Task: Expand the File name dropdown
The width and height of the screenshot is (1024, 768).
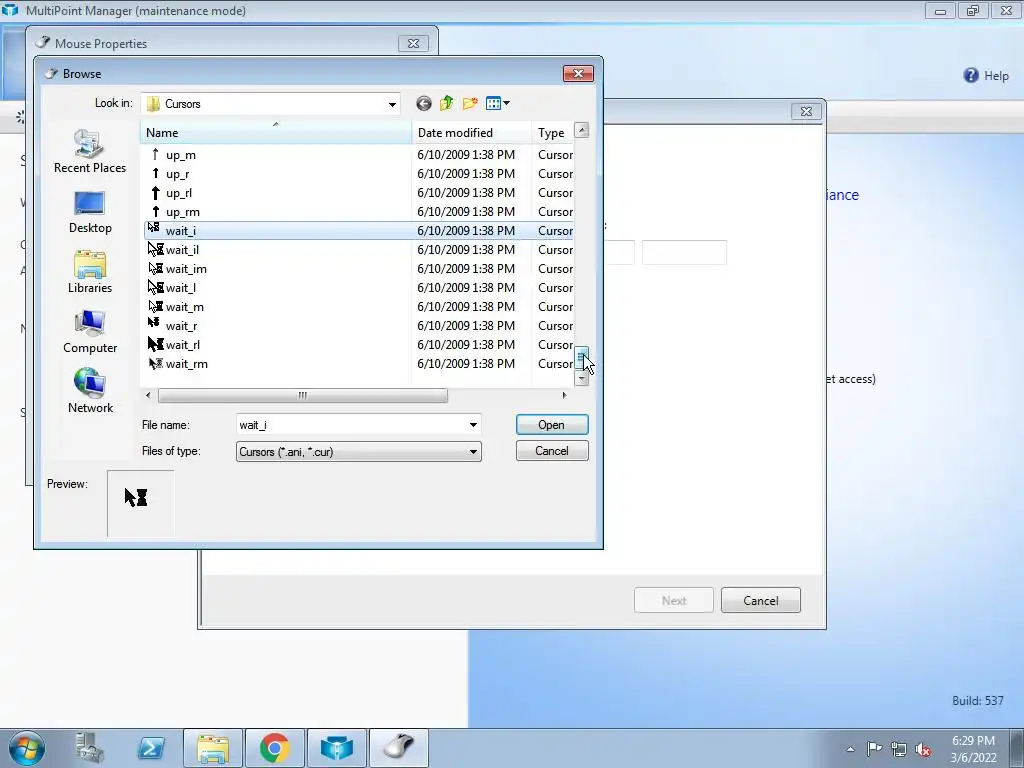Action: (x=473, y=425)
